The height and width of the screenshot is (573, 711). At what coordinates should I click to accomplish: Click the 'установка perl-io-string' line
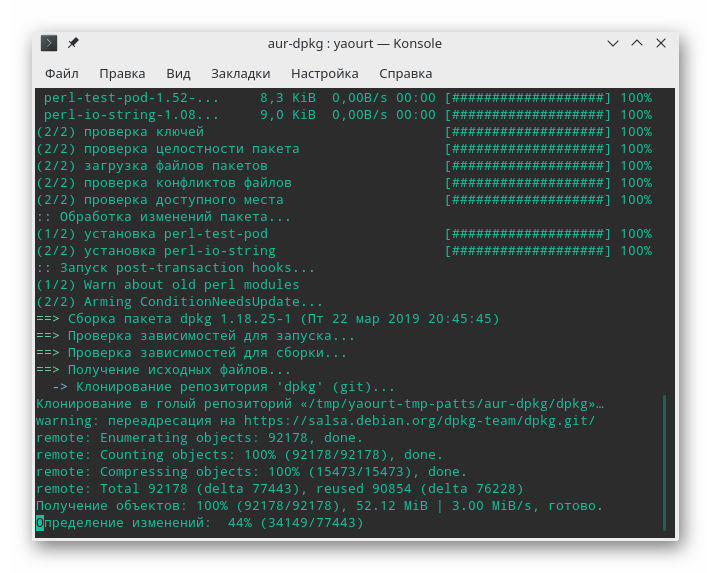pos(344,251)
